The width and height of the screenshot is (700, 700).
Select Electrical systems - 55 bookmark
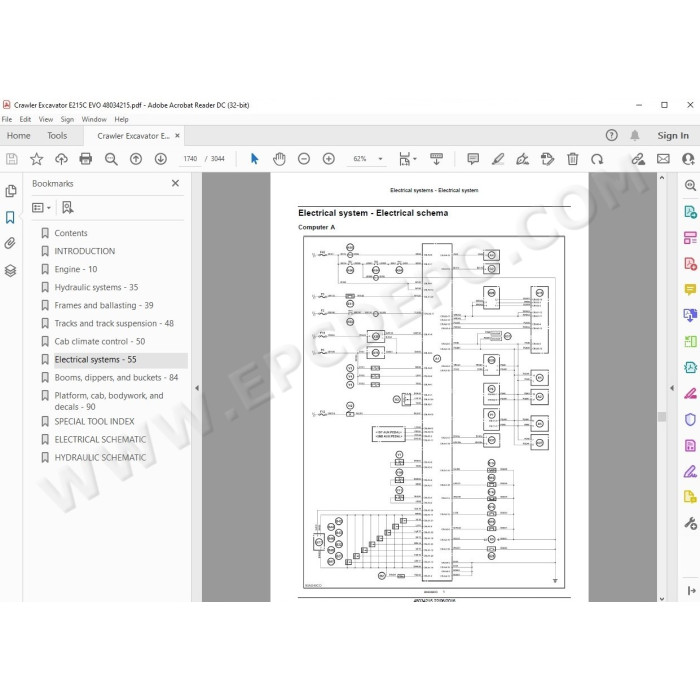(95, 359)
